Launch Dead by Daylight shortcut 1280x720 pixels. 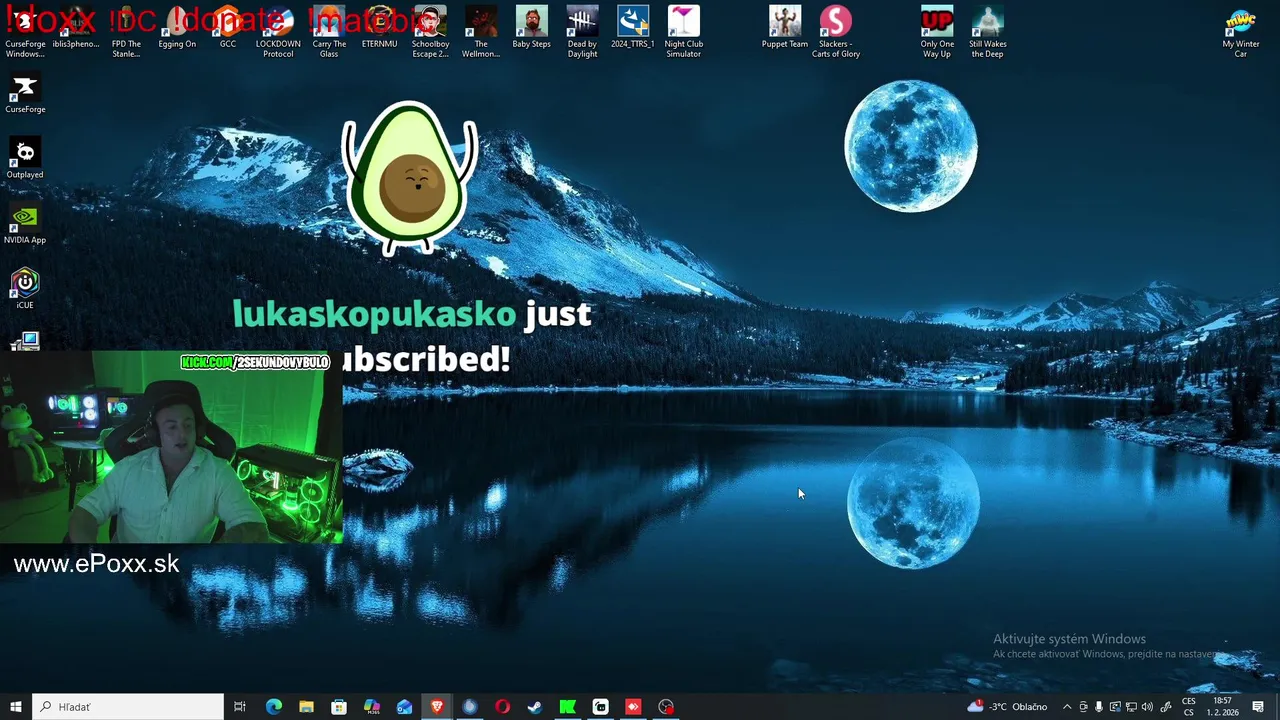click(582, 32)
